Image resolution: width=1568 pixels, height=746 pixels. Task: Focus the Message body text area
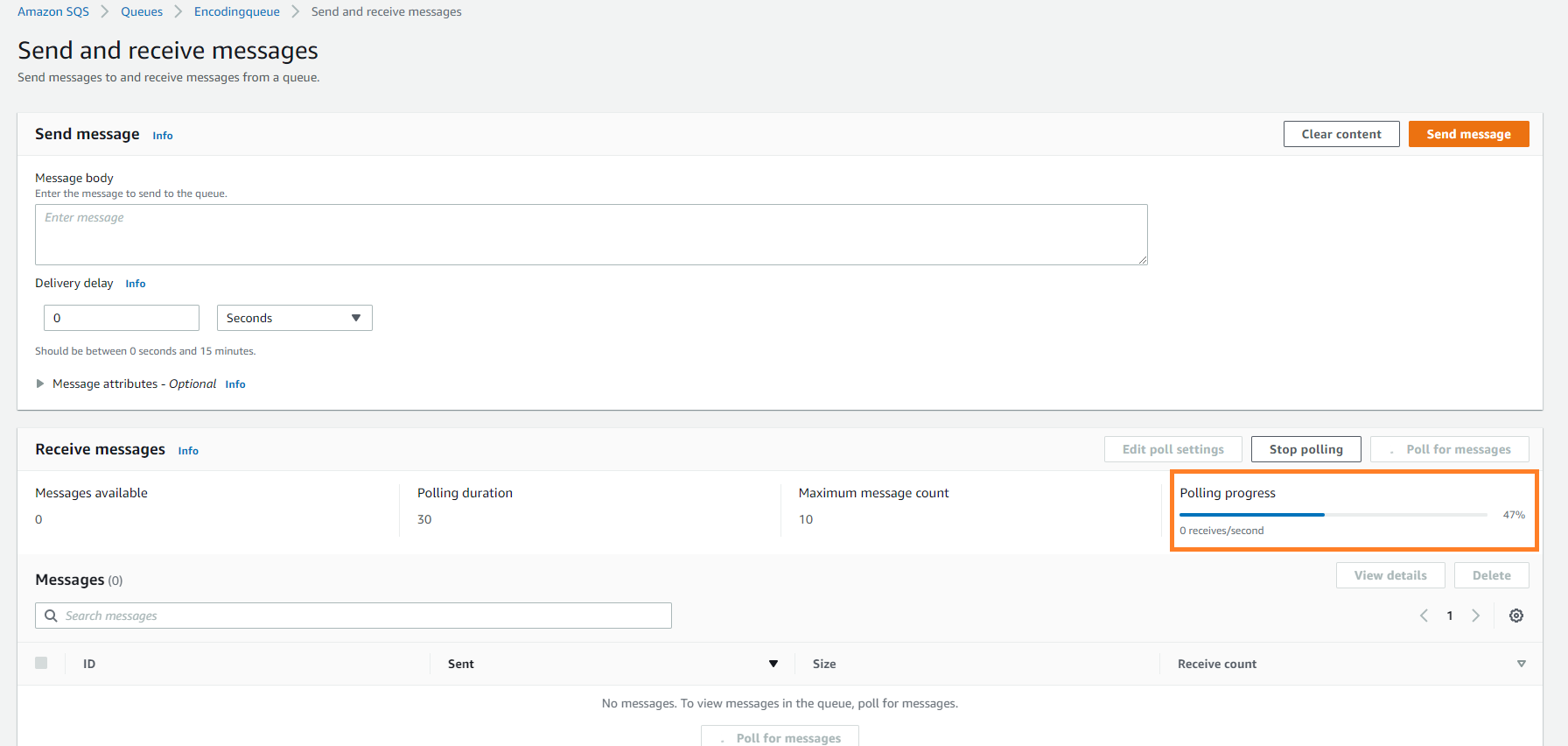click(x=591, y=235)
